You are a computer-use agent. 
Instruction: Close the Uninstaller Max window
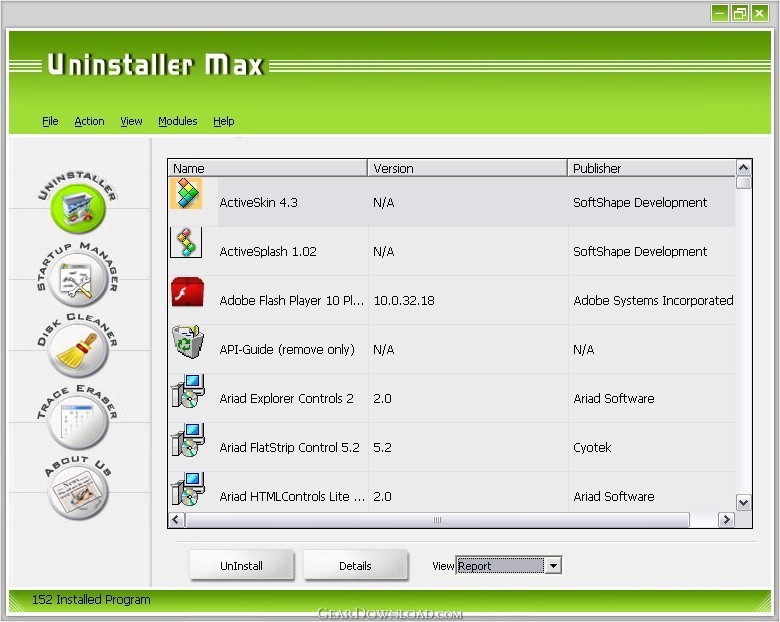pyautogui.click(x=760, y=13)
